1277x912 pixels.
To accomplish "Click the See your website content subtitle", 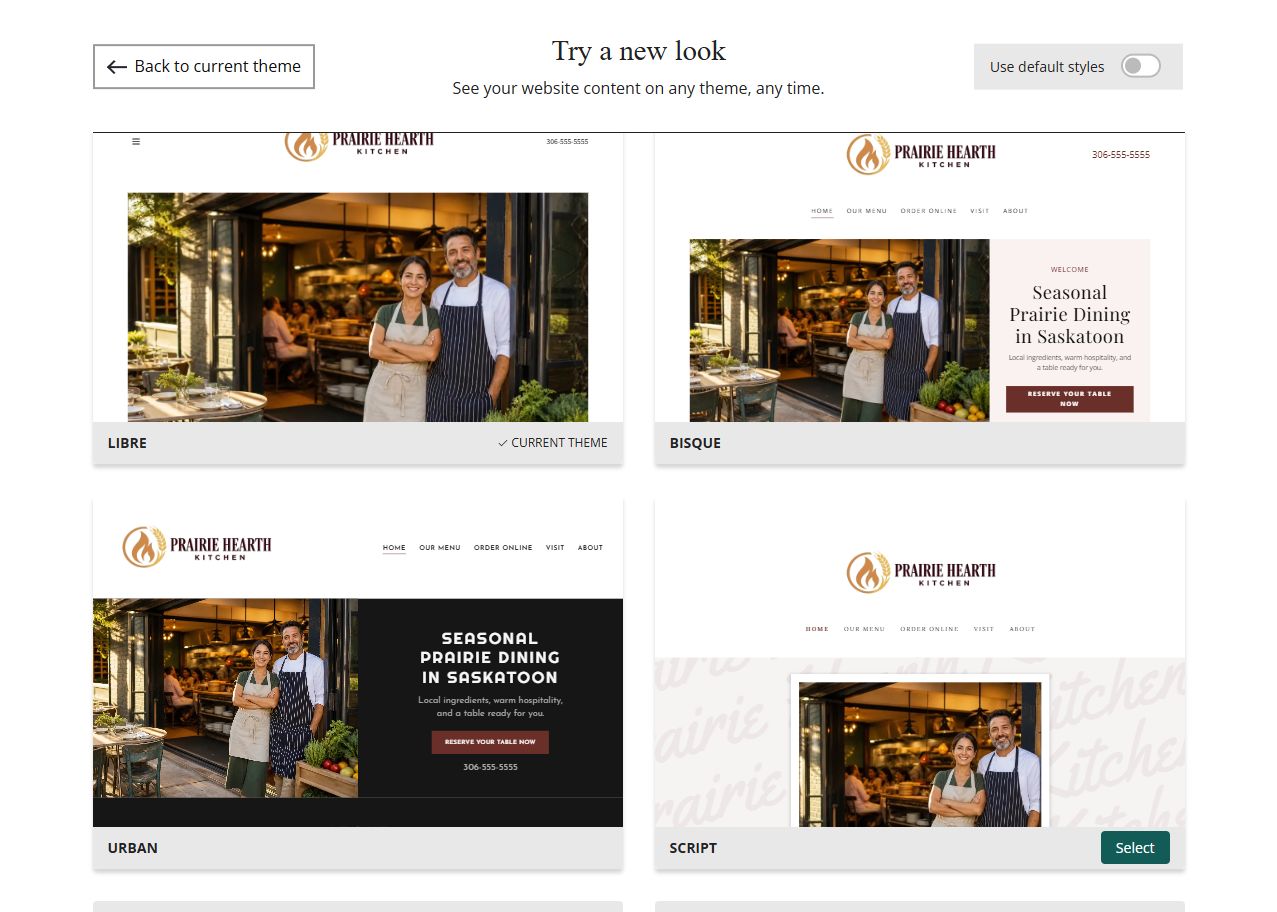I will [638, 88].
